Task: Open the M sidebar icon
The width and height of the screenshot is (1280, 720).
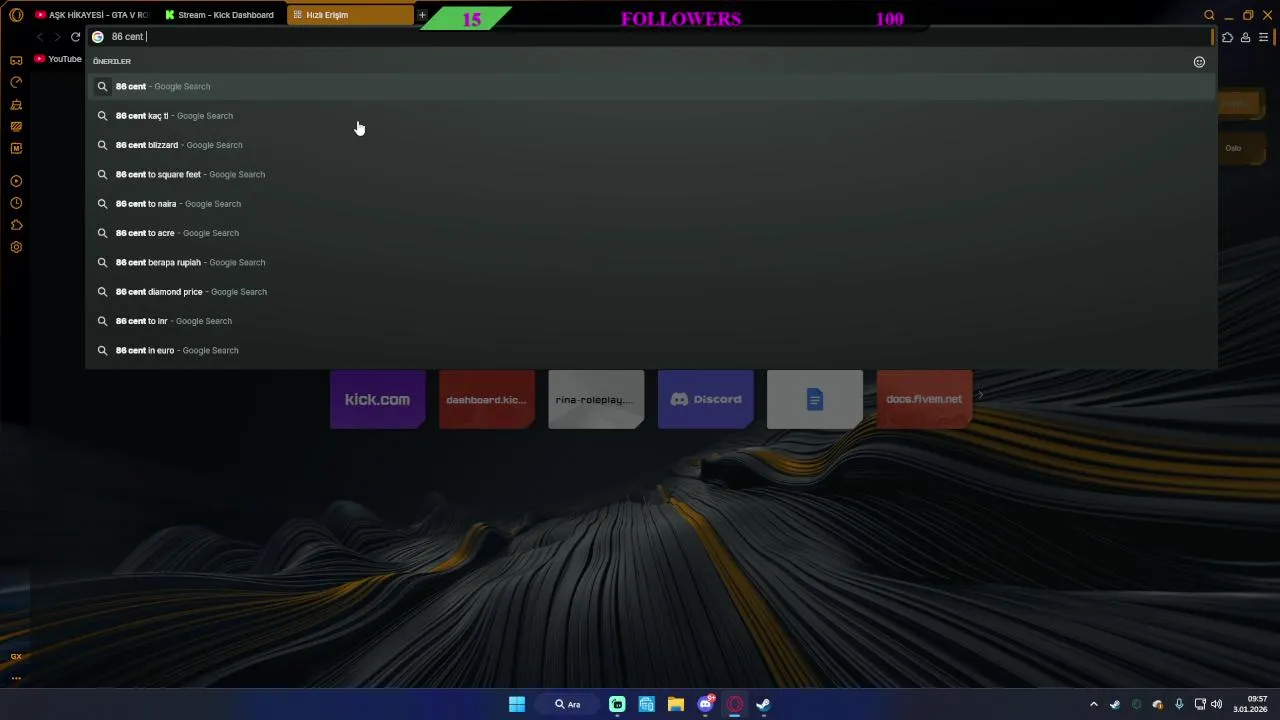Action: (16, 148)
